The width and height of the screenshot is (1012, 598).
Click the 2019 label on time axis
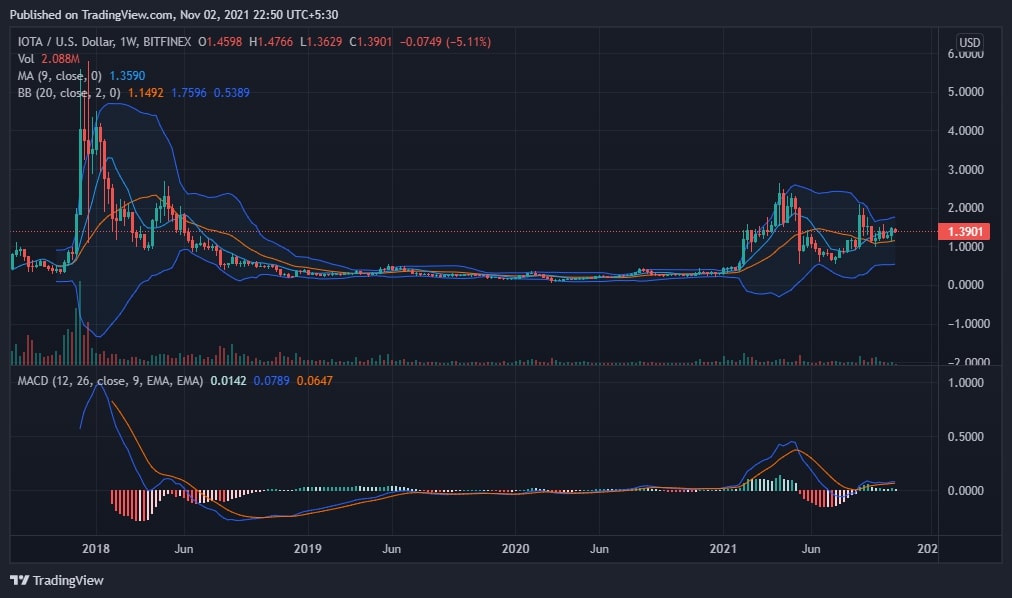point(307,549)
